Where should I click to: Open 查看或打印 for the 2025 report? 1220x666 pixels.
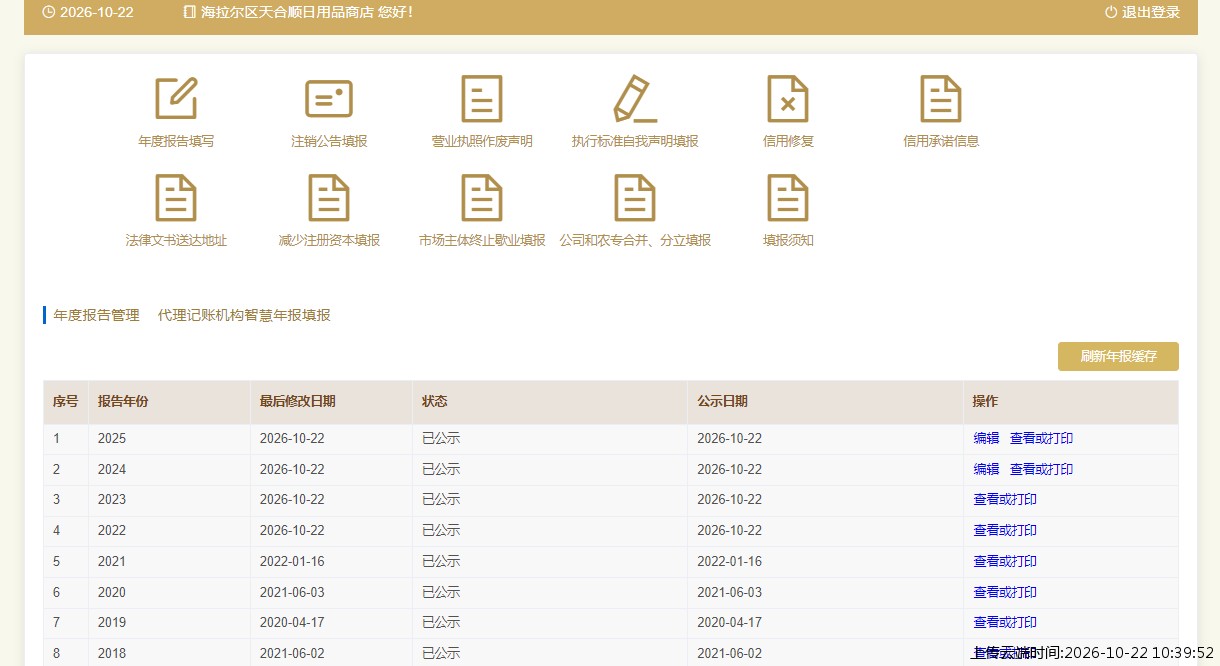1041,438
